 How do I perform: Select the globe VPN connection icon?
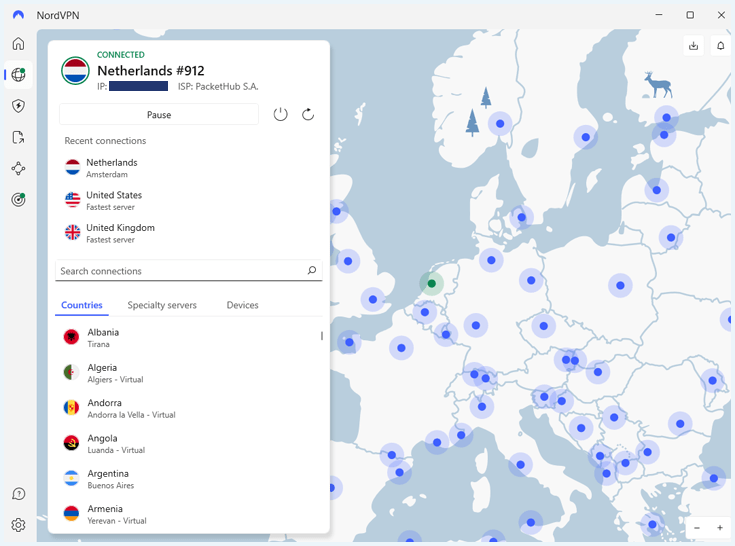[18, 75]
